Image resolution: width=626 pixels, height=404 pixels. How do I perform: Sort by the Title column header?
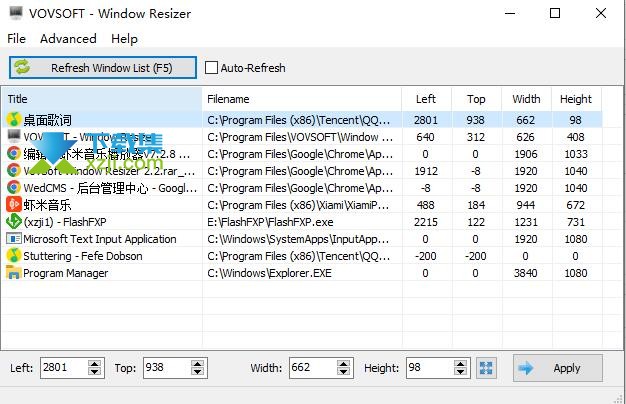click(x=102, y=99)
